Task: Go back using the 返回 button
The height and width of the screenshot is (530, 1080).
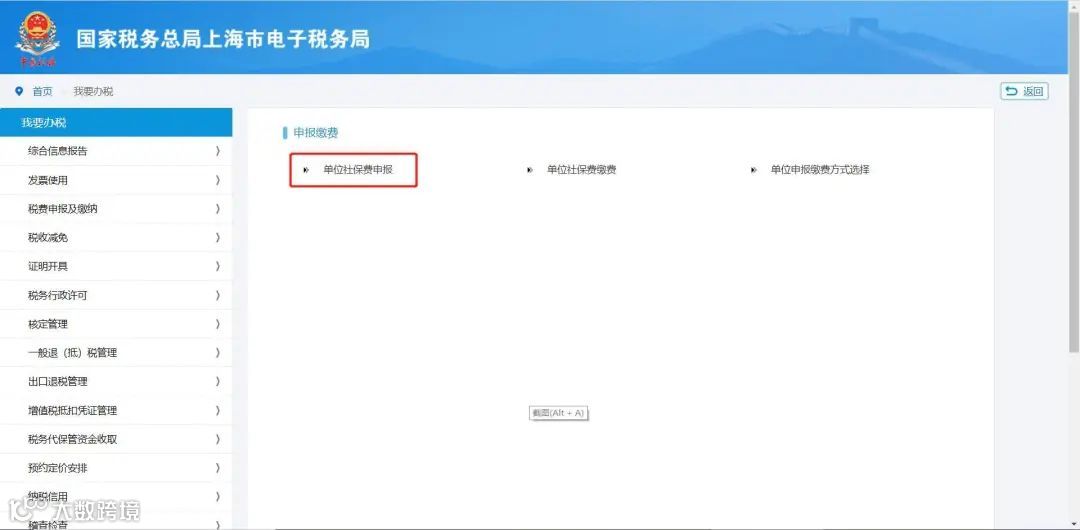Action: pyautogui.click(x=1024, y=91)
